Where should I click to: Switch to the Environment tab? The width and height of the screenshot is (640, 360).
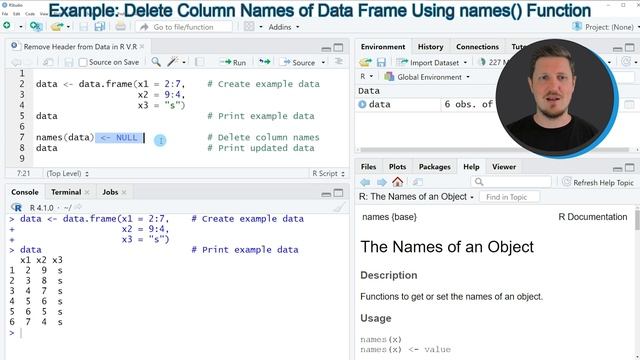[x=383, y=47]
